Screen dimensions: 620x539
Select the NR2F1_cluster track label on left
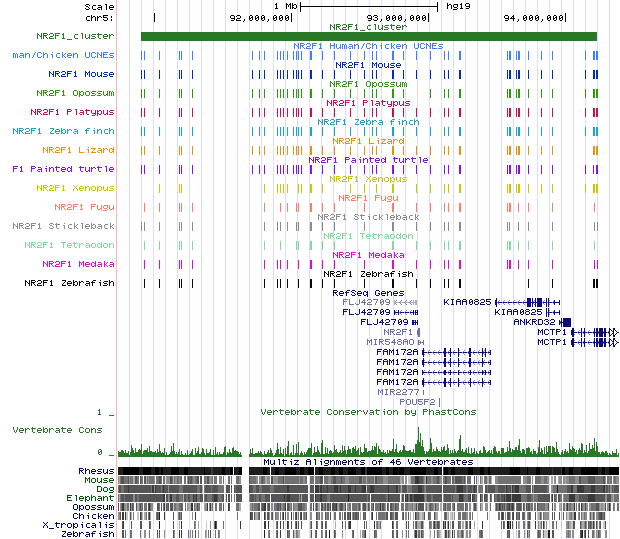[74, 36]
